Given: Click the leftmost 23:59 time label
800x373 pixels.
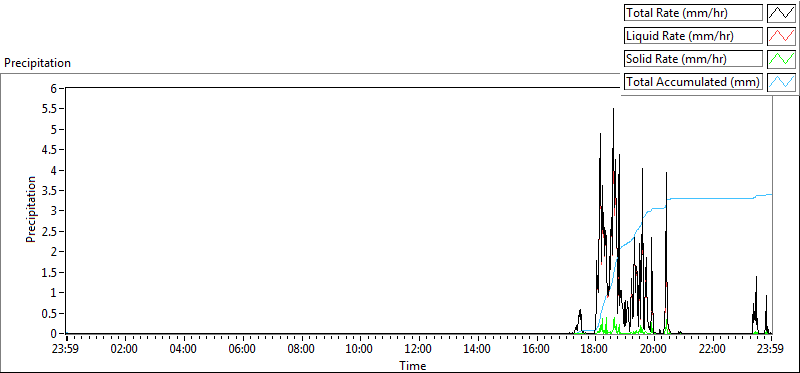Looking at the screenshot, I should (66, 350).
